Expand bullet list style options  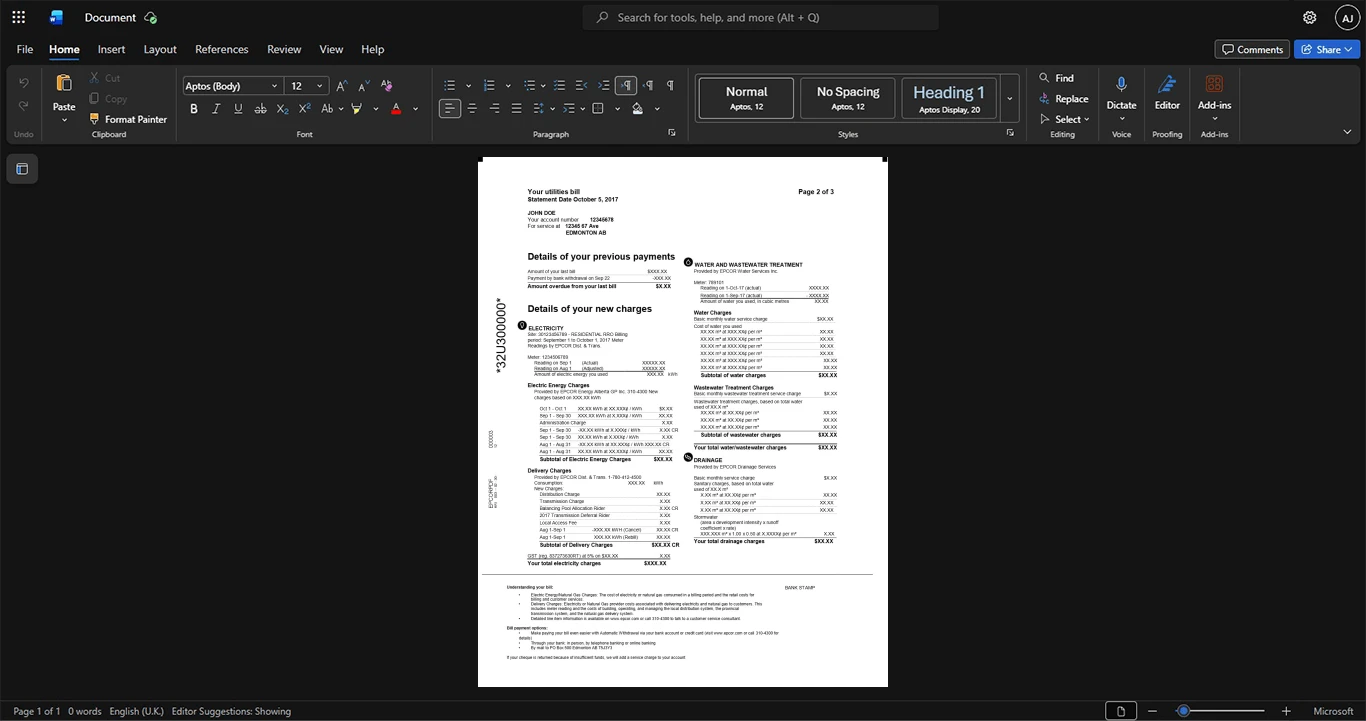469,86
